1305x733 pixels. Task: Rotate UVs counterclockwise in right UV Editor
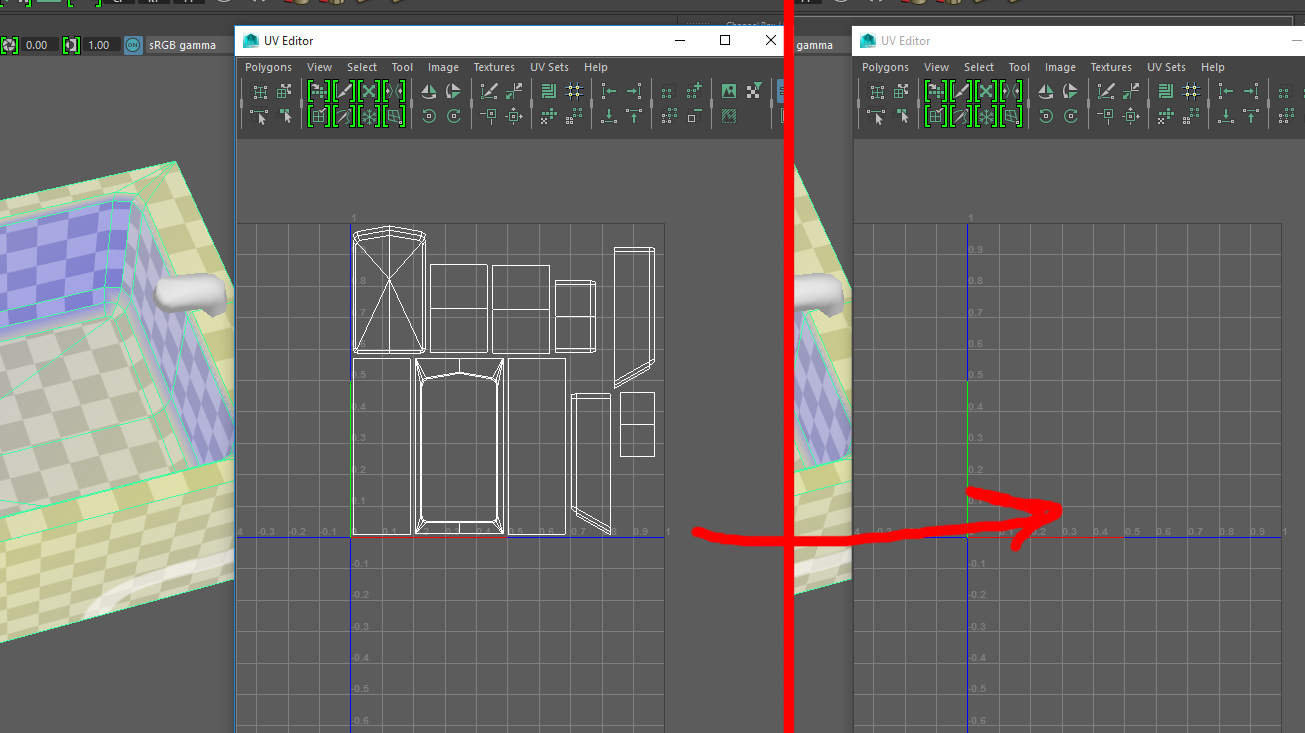coord(1046,116)
